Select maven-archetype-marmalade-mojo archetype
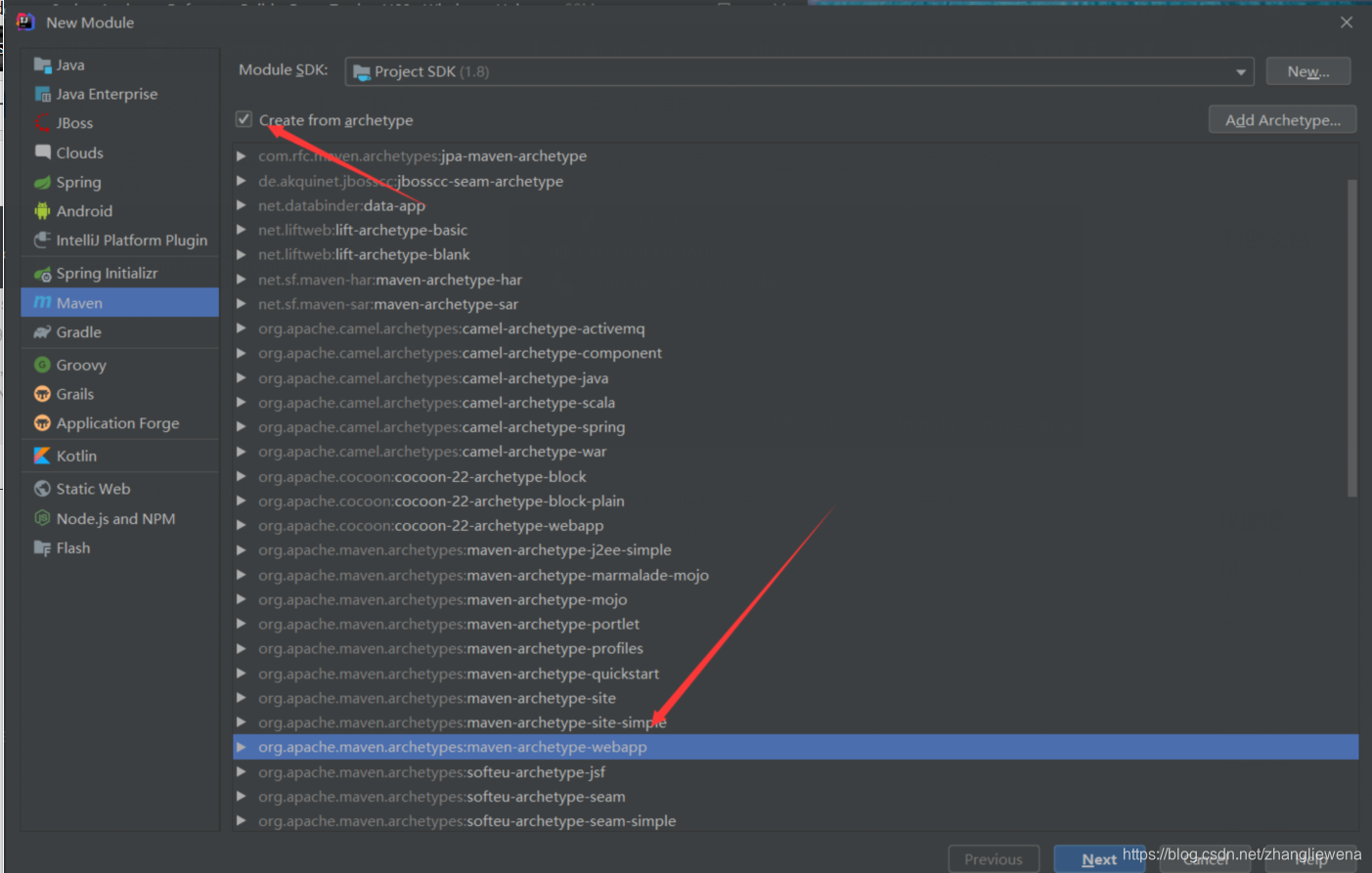 [795, 575]
